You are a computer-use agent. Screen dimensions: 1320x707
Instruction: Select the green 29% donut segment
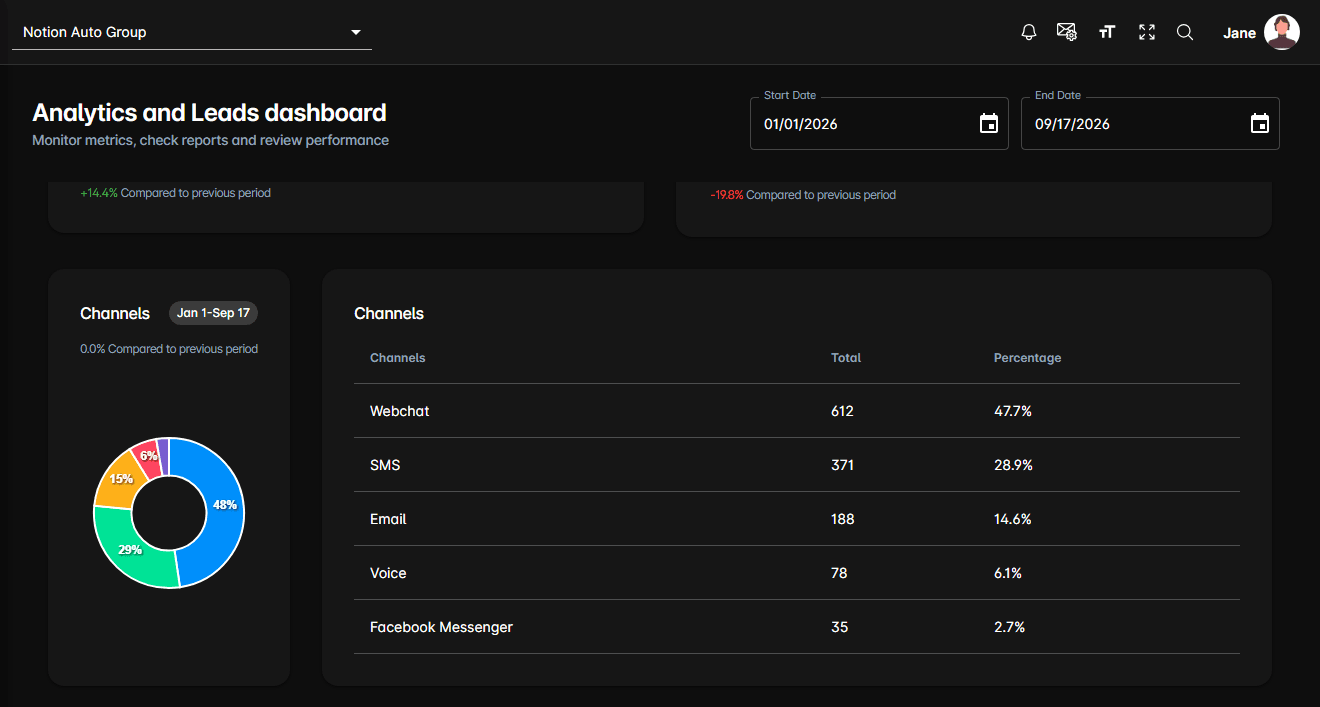pyautogui.click(x=130, y=550)
